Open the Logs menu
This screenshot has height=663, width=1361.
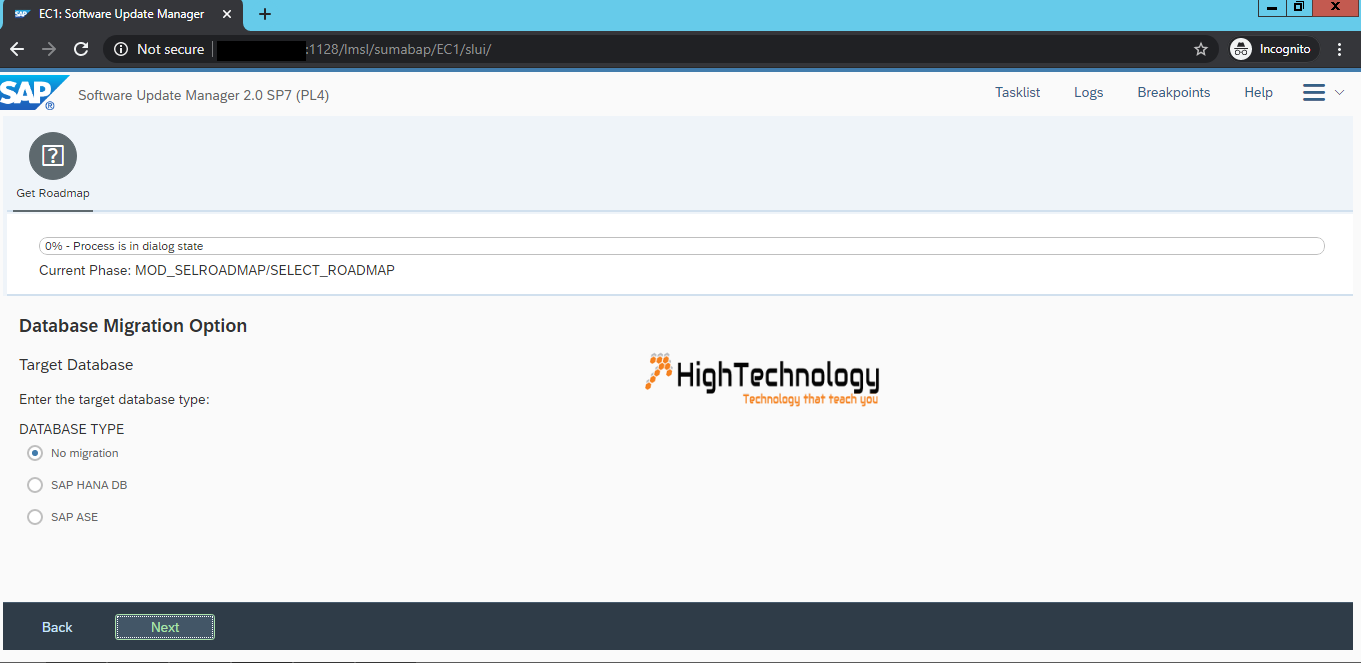pyautogui.click(x=1088, y=93)
